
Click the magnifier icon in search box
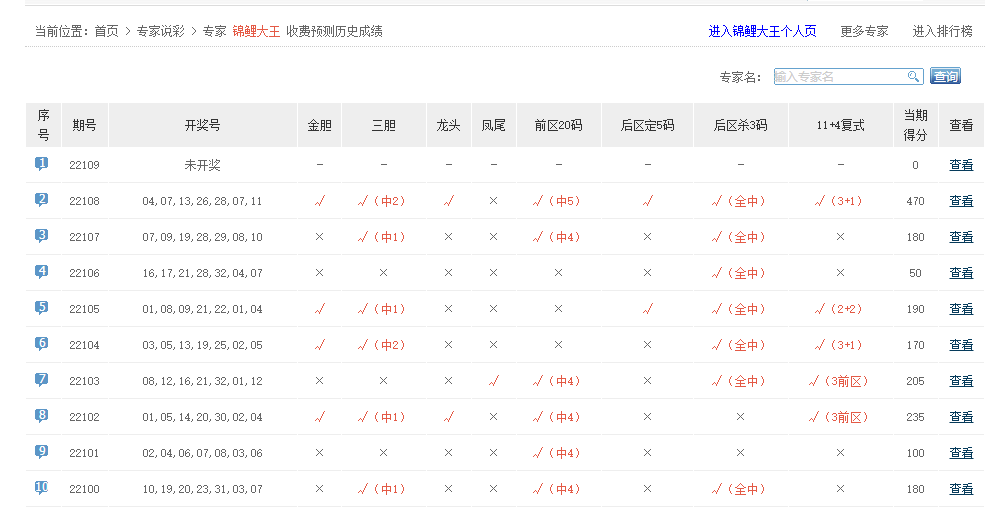pos(913,77)
